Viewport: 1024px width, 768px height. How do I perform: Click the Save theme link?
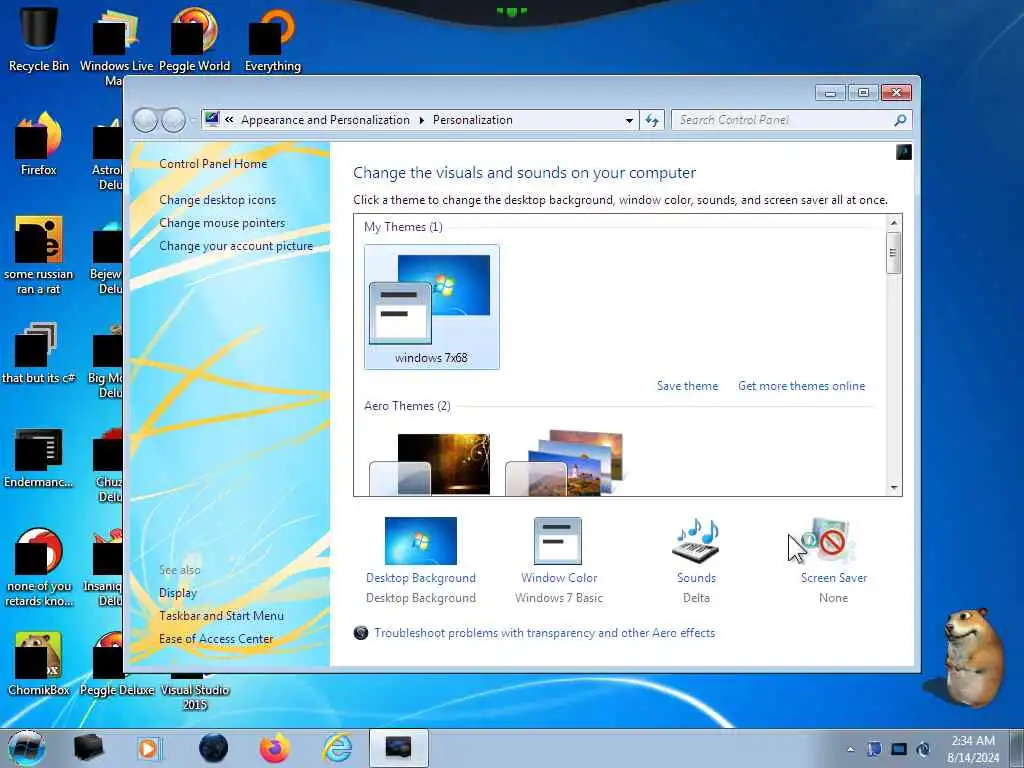coord(687,386)
